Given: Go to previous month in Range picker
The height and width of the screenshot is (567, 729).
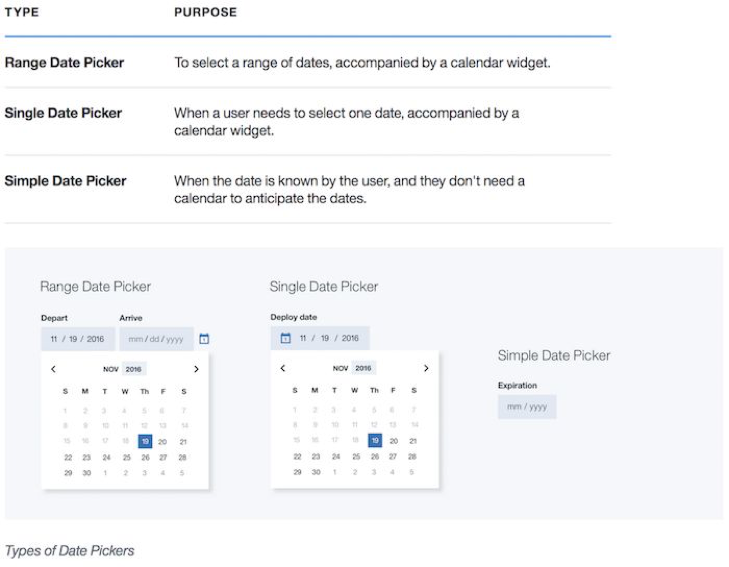Looking at the screenshot, I should (54, 369).
